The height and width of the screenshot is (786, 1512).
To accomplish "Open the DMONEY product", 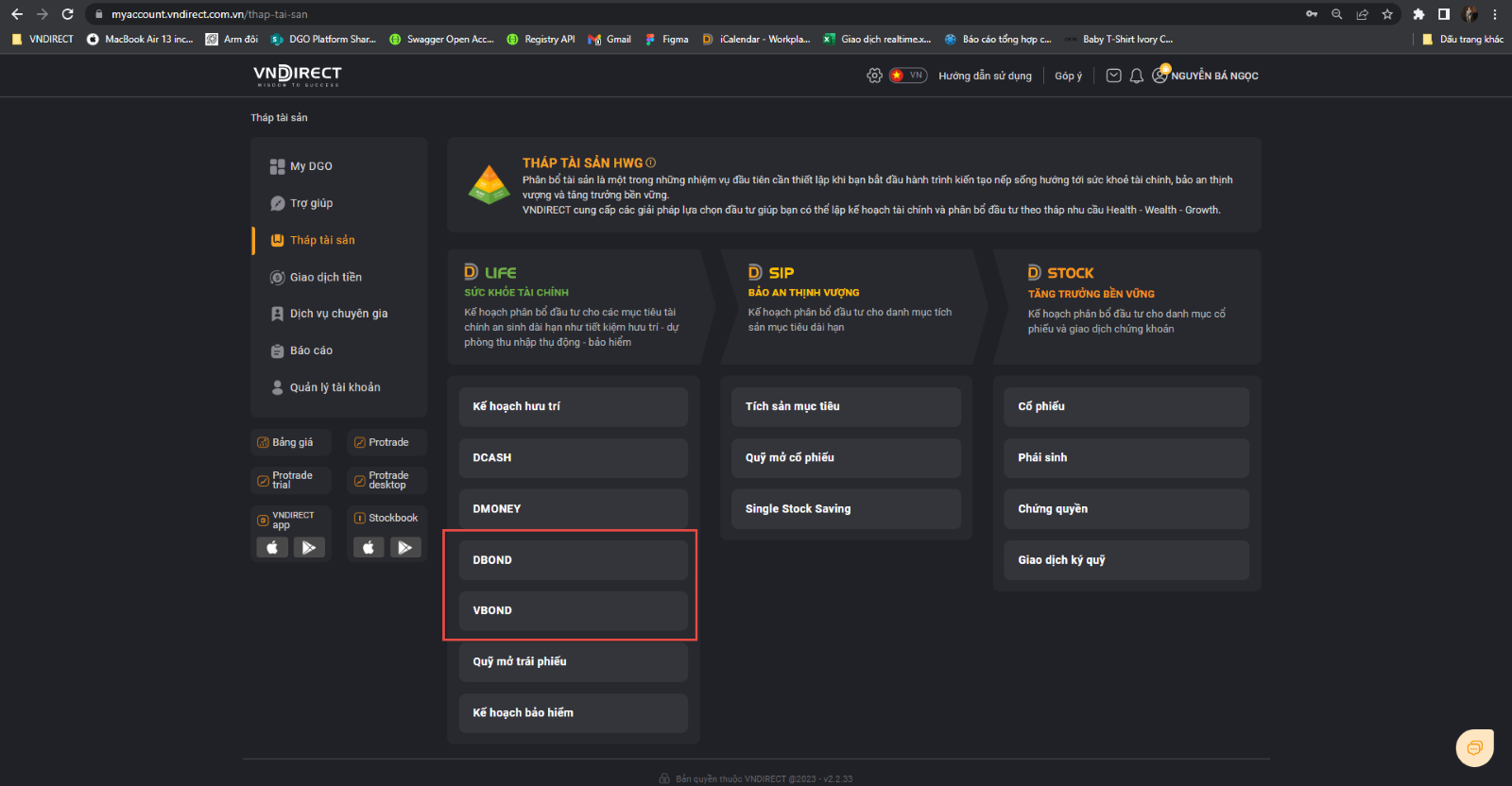I will click(x=574, y=508).
